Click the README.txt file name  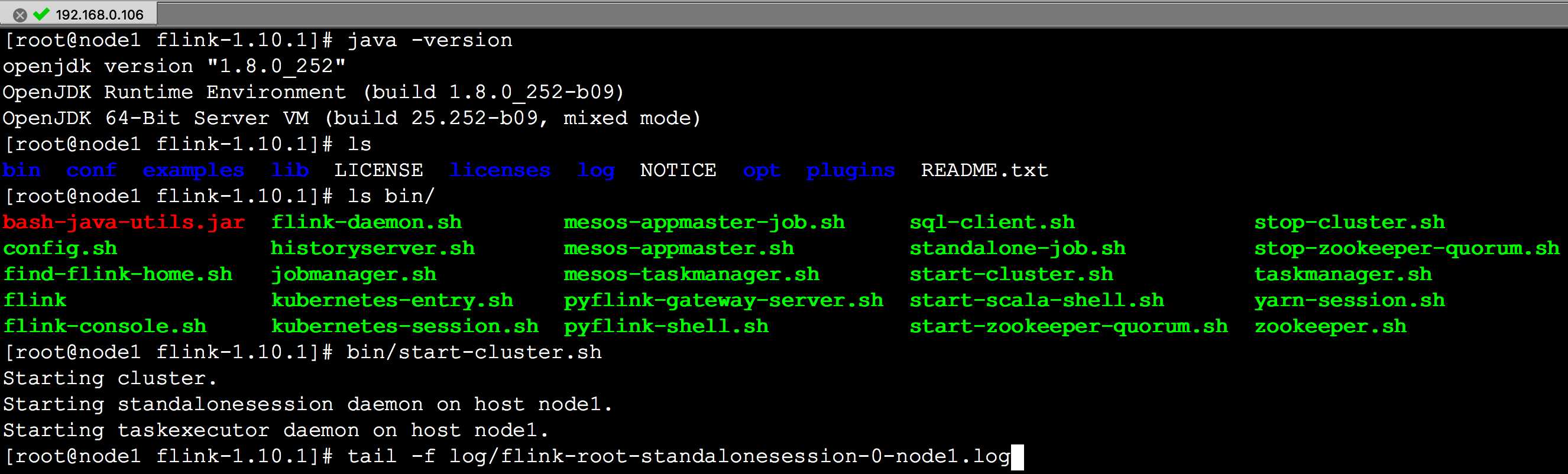click(985, 170)
